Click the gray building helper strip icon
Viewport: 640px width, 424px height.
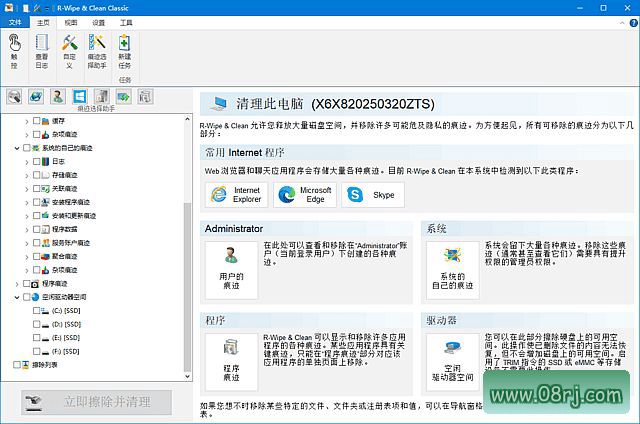pos(102,97)
